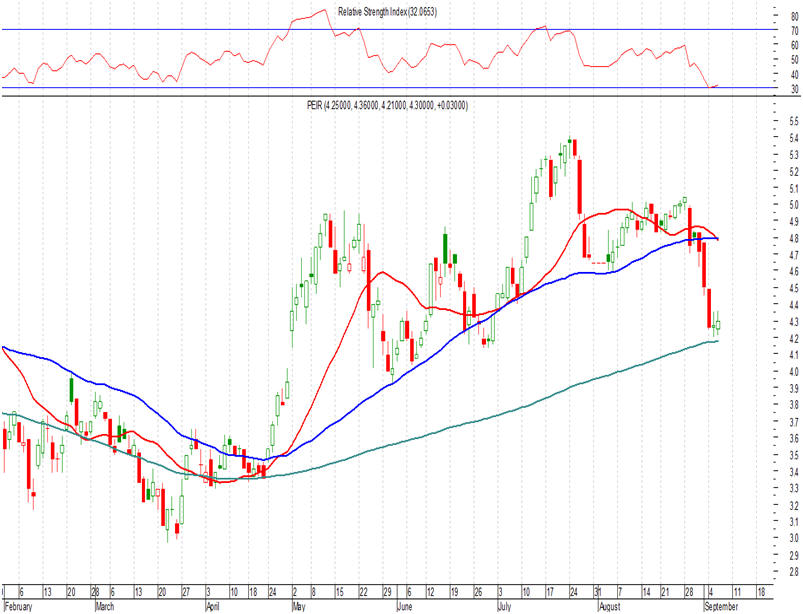Click the 22 date label in May
This screenshot has height=614, width=803.
(363, 592)
